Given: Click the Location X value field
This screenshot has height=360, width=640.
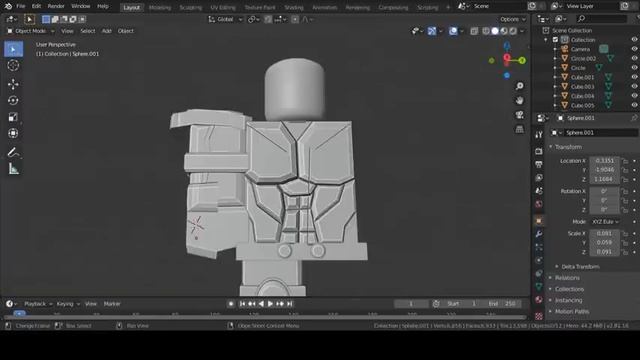Looking at the screenshot, I should pyautogui.click(x=604, y=161).
